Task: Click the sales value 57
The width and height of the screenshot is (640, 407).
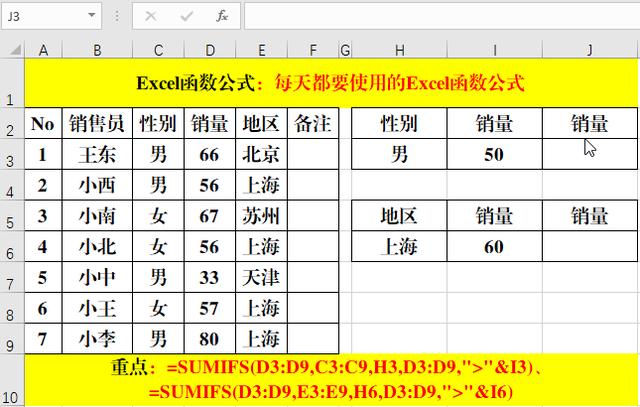Action: pyautogui.click(x=210, y=308)
